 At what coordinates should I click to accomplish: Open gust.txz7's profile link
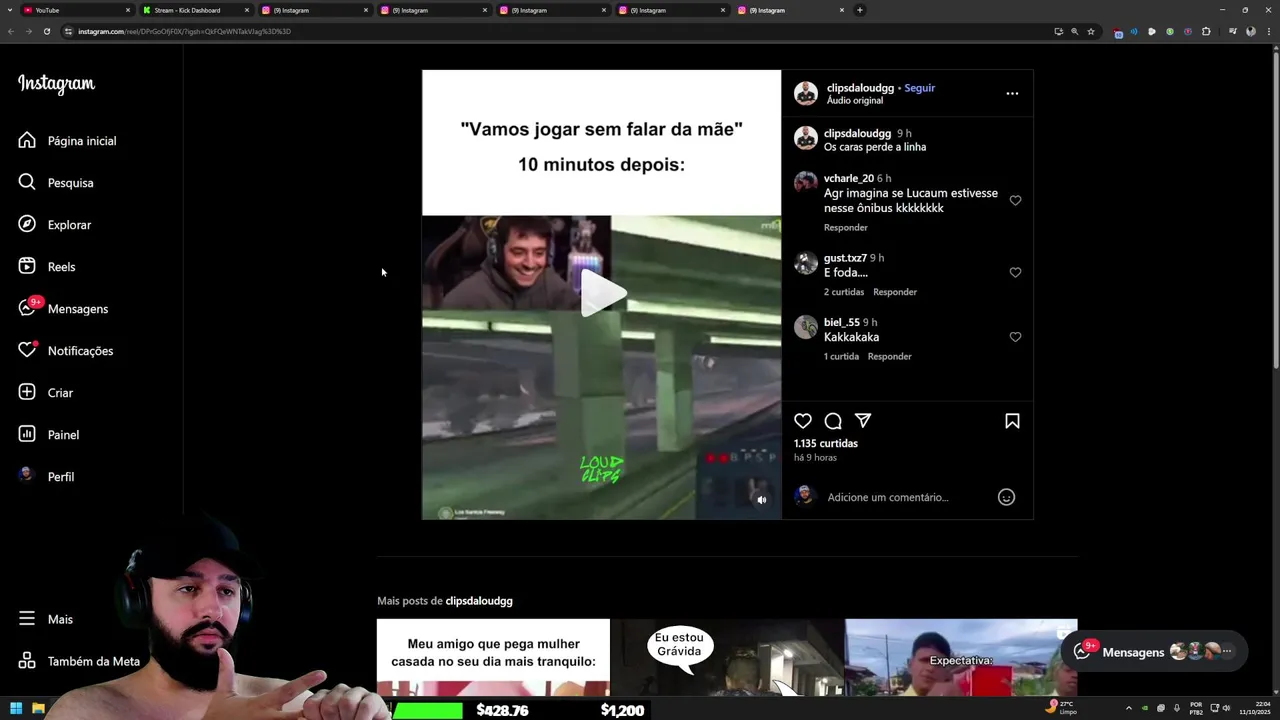[x=845, y=258]
